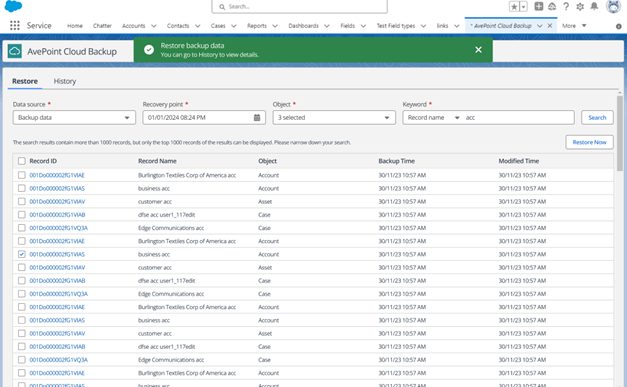
Task: Open the Favorites list dropdown arrow
Action: (x=523, y=6)
